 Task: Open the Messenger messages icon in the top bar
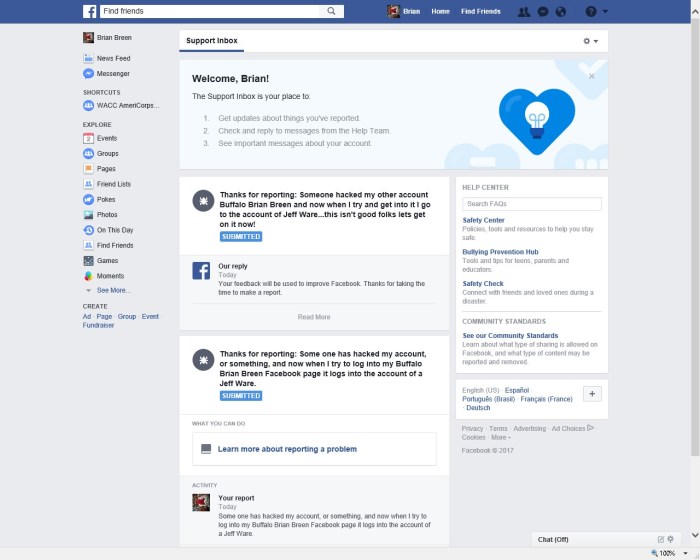point(542,11)
